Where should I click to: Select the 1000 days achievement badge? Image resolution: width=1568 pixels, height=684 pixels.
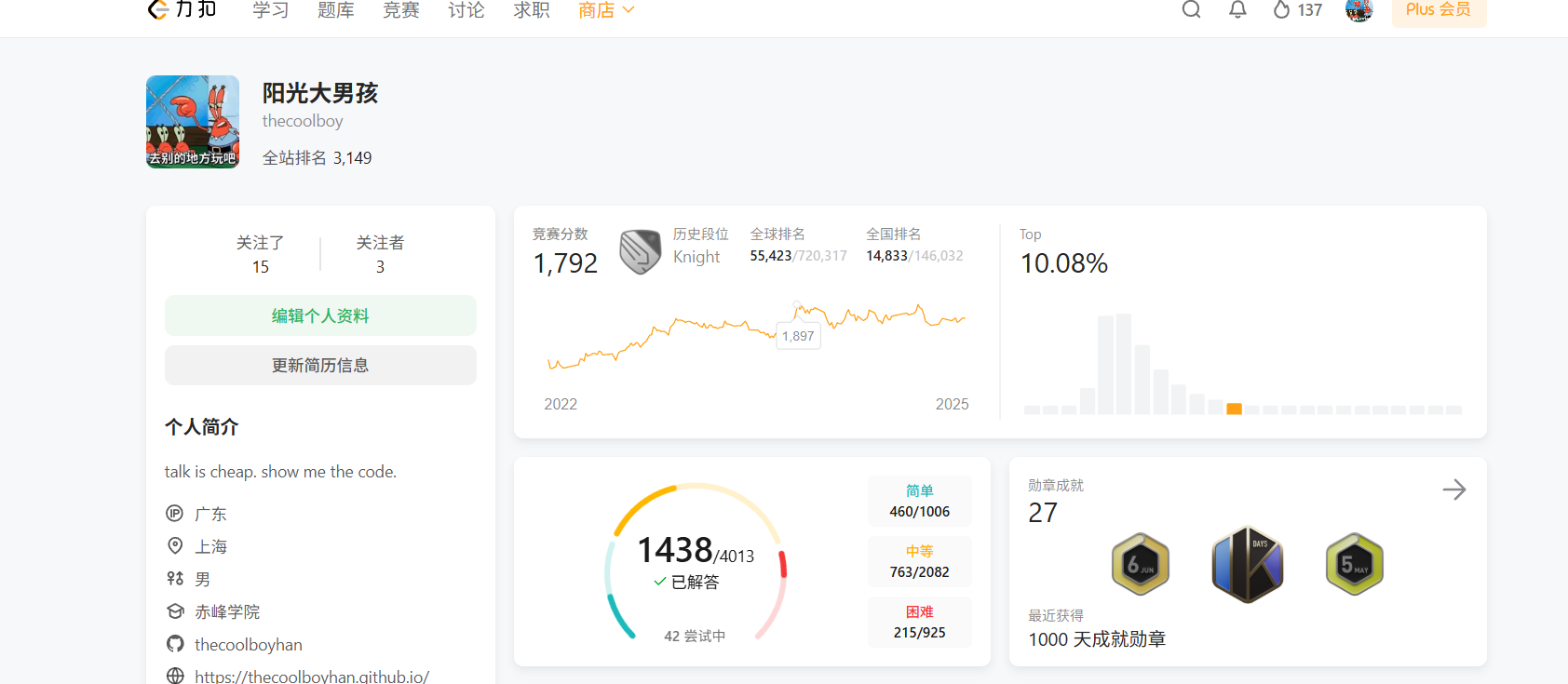1247,564
